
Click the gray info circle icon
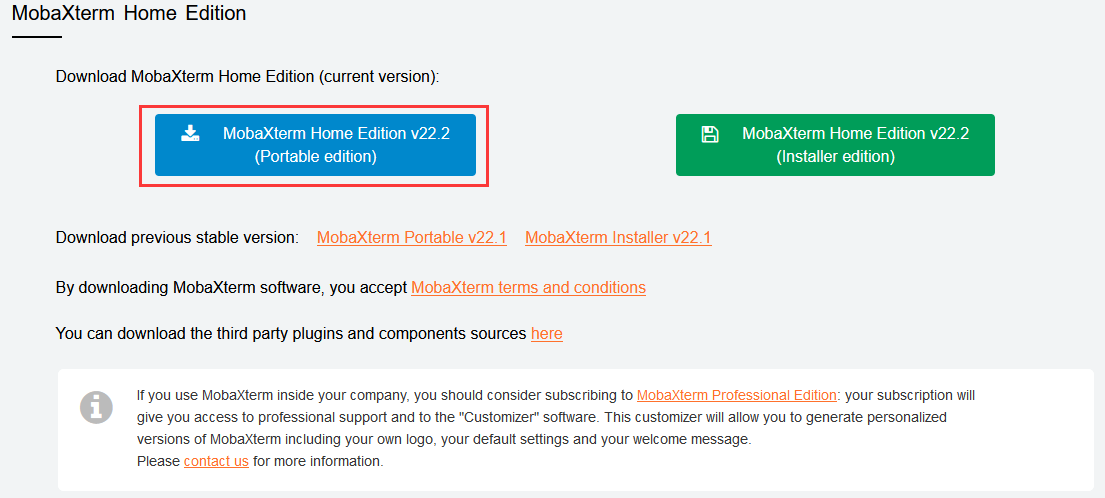(x=96, y=407)
